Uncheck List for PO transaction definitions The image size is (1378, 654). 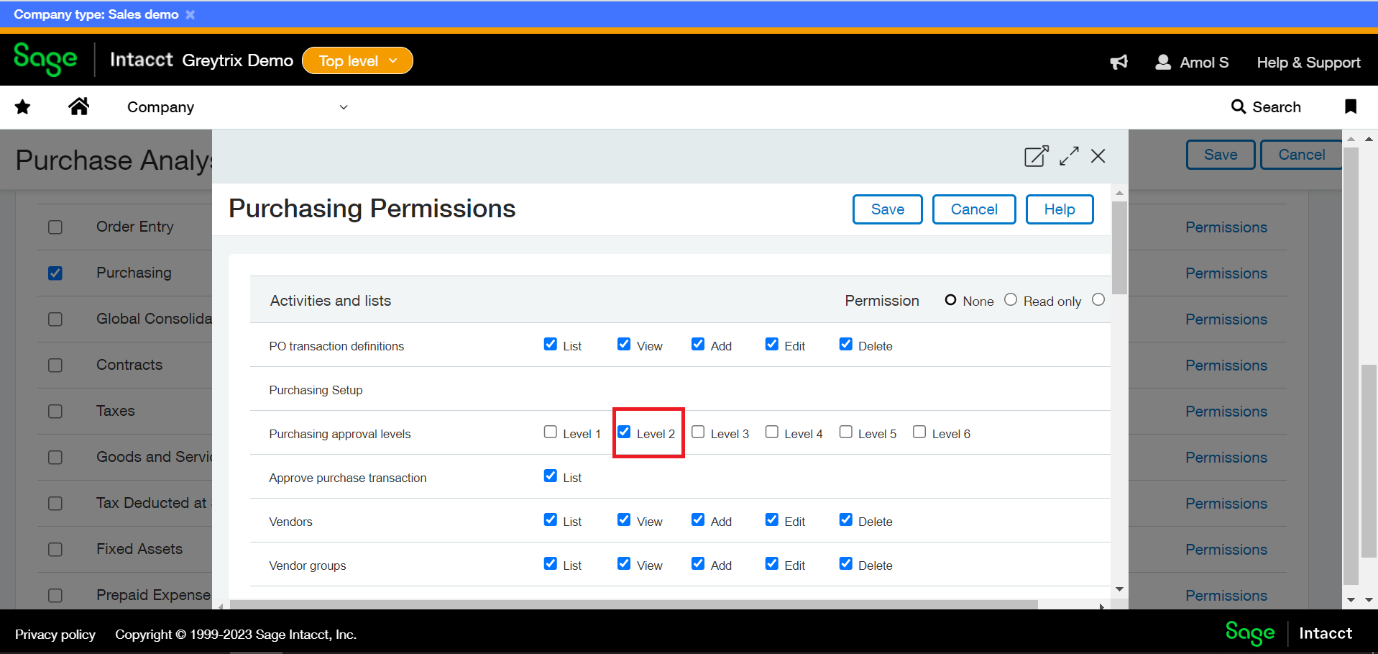(550, 344)
